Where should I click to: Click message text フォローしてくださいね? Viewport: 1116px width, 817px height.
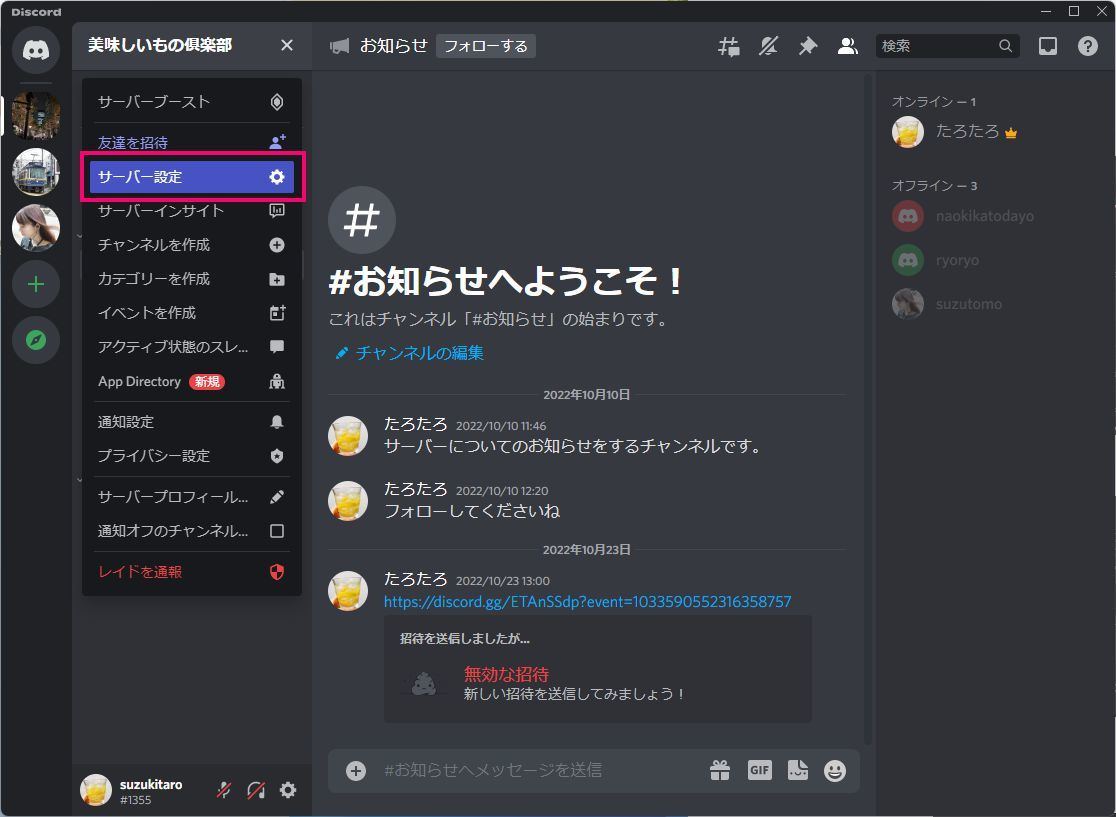click(472, 511)
